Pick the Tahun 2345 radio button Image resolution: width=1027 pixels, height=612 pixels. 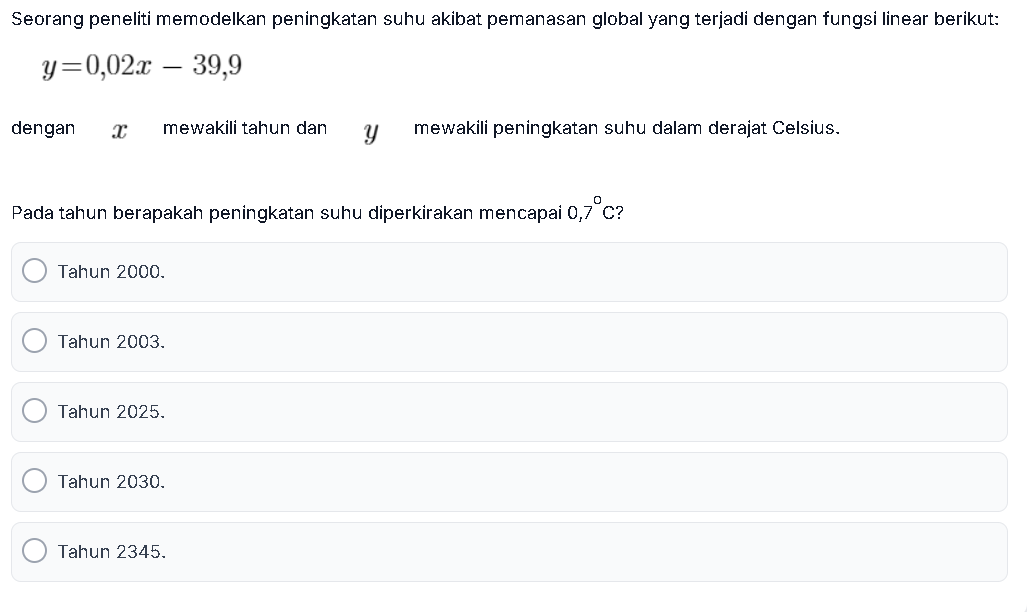tap(35, 551)
